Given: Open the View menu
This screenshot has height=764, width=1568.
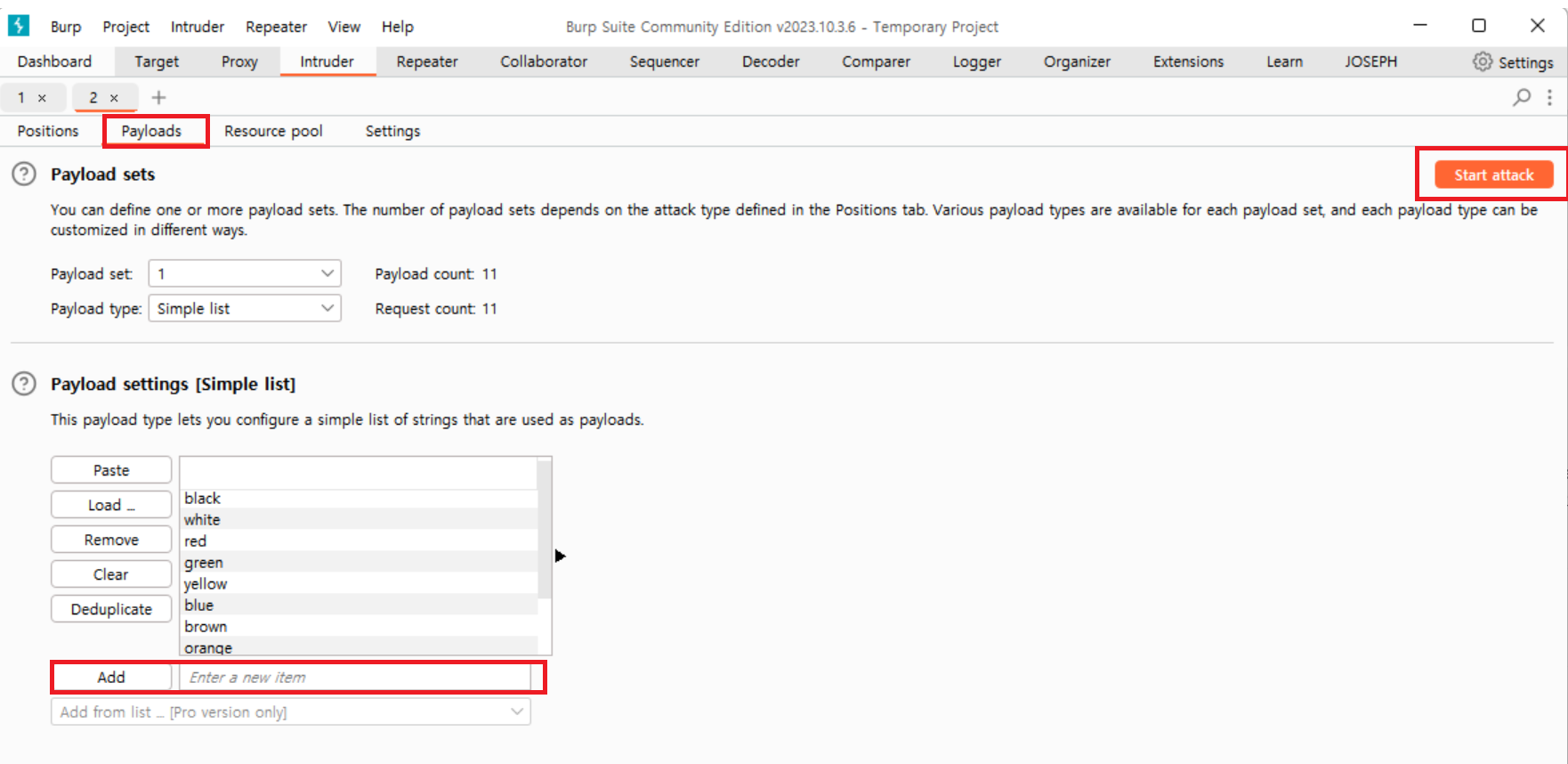Looking at the screenshot, I should tap(344, 27).
